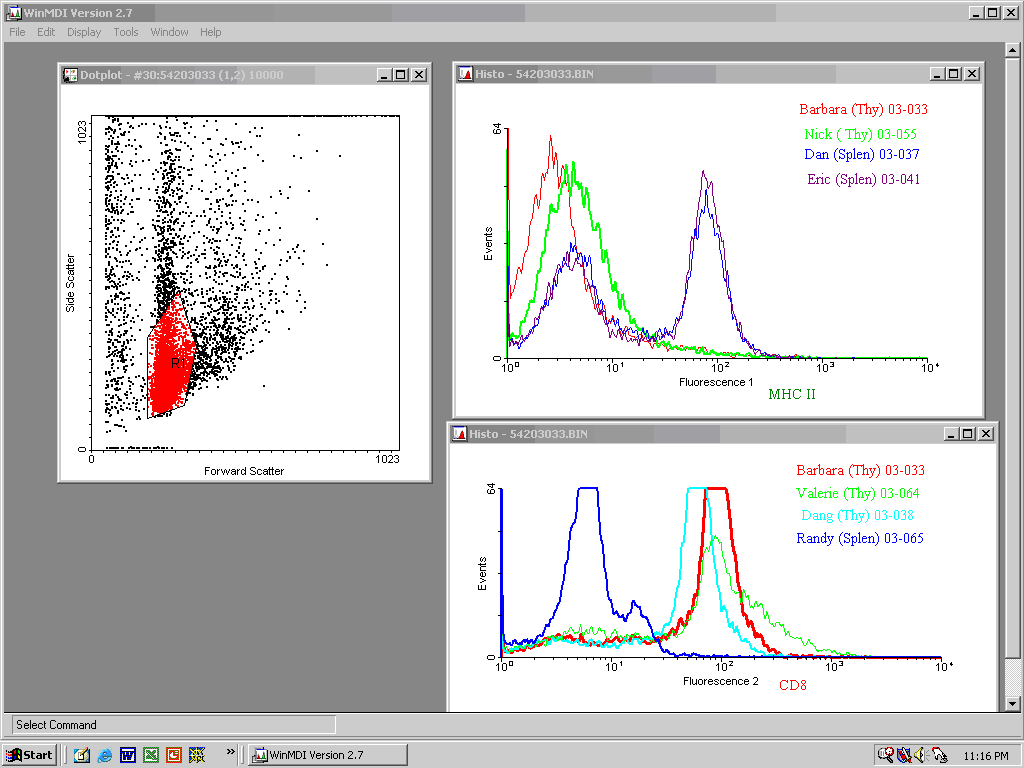
Task: Open the Tools menu
Action: click(x=126, y=32)
